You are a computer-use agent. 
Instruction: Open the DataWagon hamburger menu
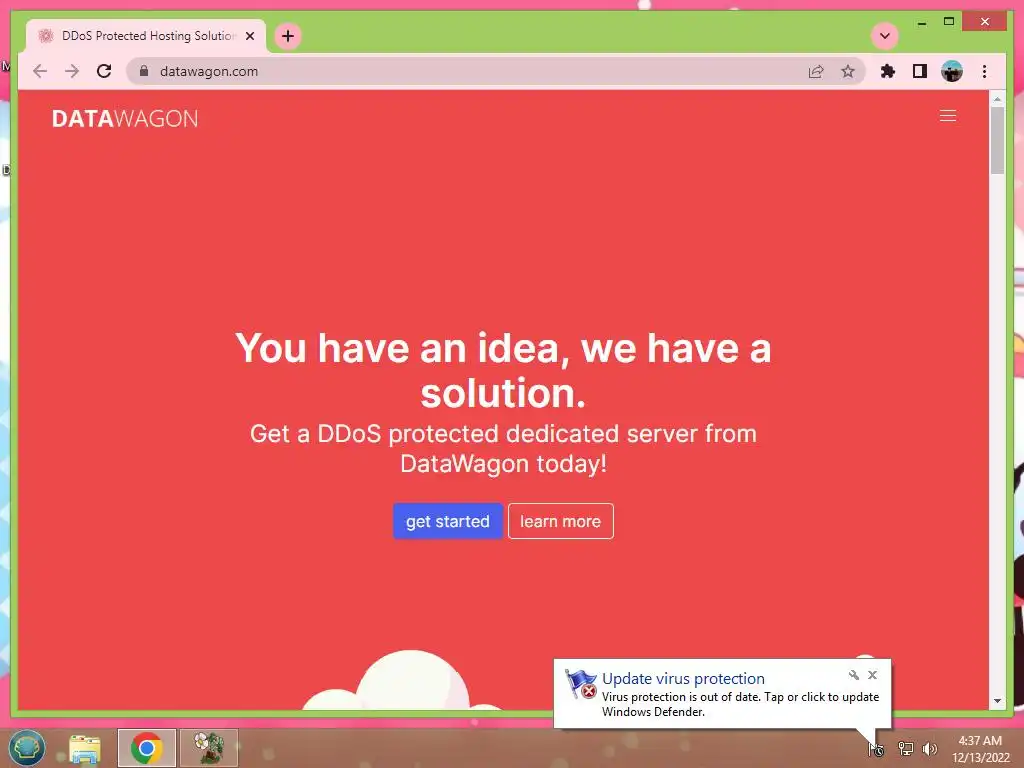pos(948,116)
